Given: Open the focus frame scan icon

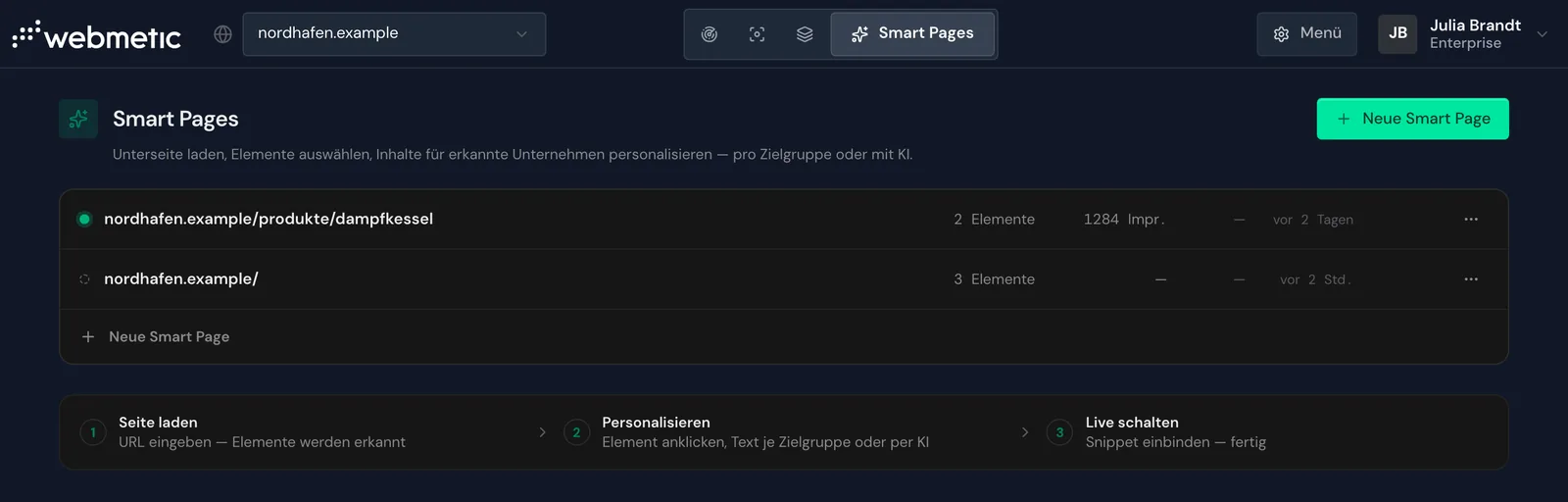Looking at the screenshot, I should (x=757, y=34).
